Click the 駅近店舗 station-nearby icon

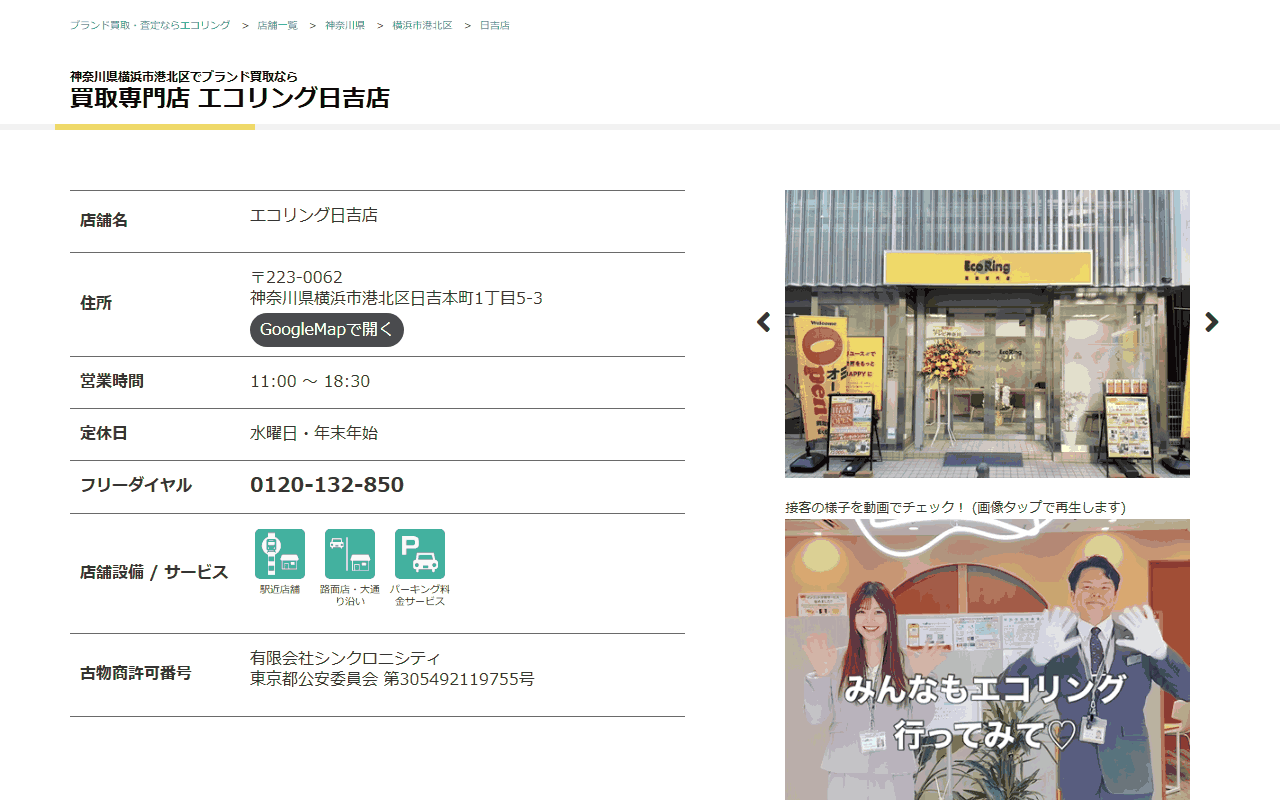pos(280,554)
